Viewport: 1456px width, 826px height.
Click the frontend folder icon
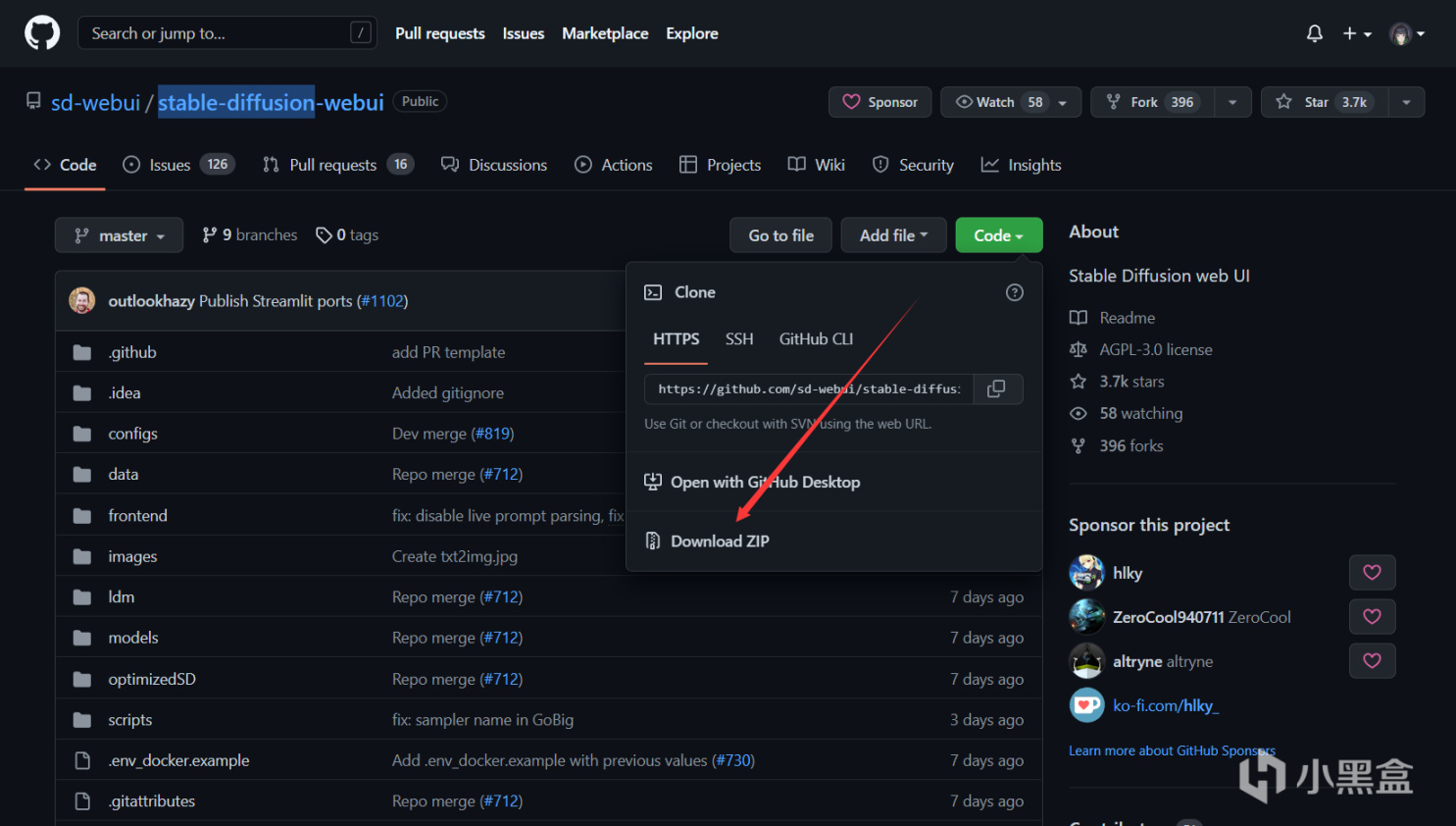pos(82,516)
